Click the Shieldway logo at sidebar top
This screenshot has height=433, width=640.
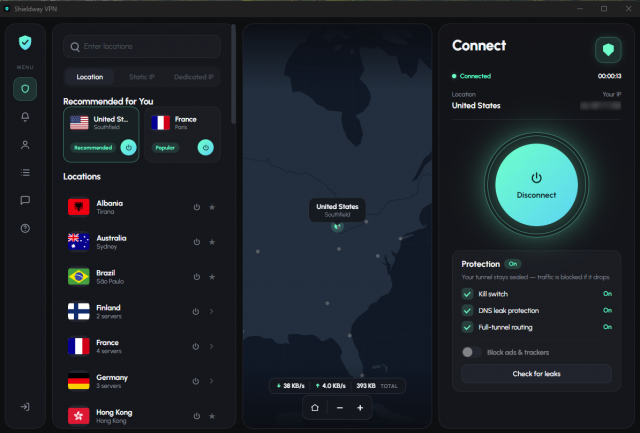pos(25,42)
